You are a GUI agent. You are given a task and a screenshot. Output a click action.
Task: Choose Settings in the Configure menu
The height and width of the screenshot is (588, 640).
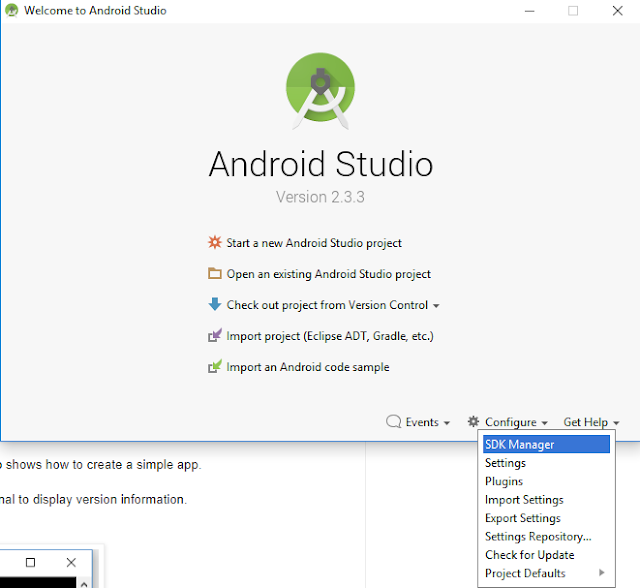pyautogui.click(x=546, y=463)
